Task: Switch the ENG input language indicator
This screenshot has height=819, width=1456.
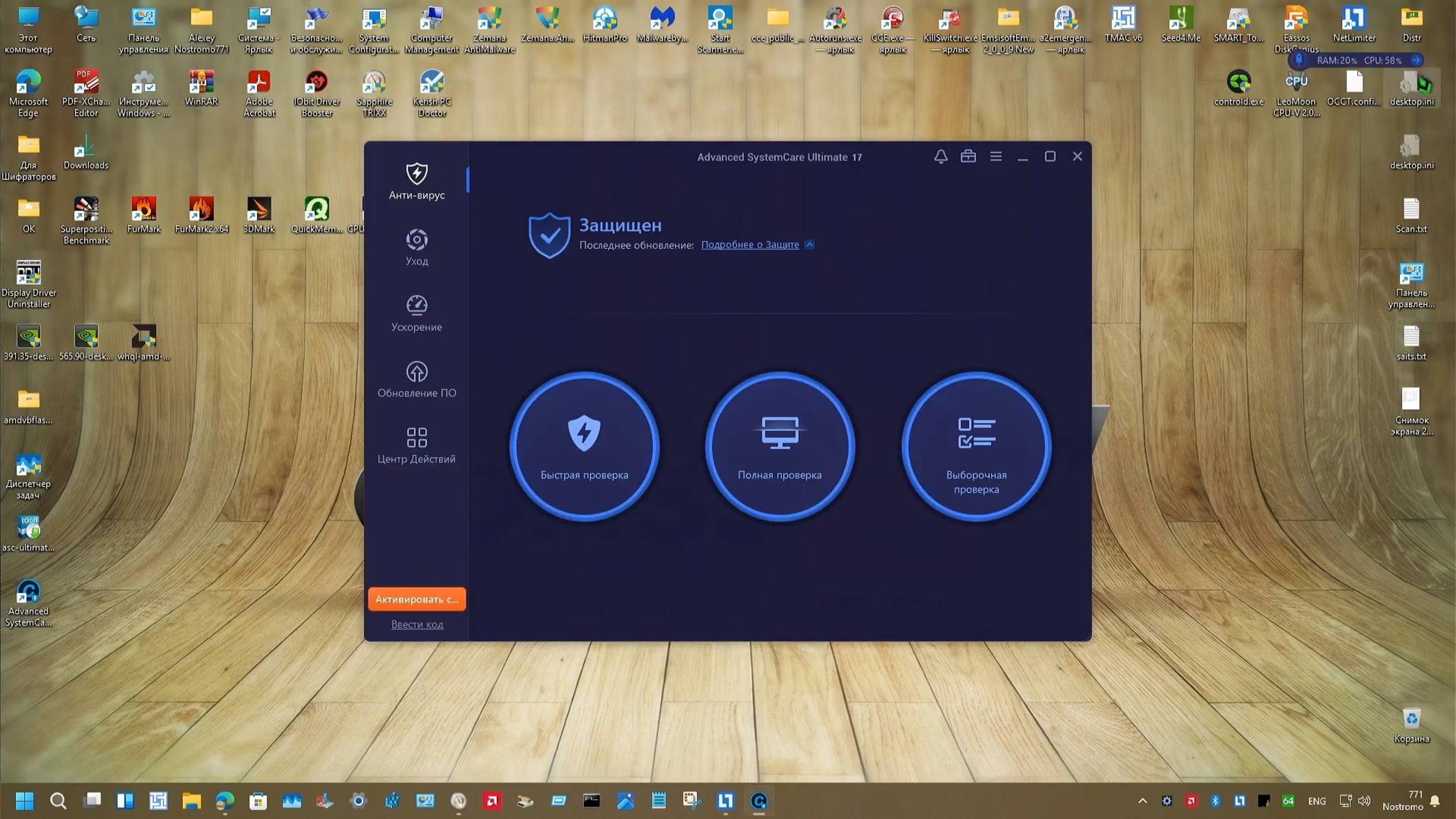Action: click(x=1317, y=800)
